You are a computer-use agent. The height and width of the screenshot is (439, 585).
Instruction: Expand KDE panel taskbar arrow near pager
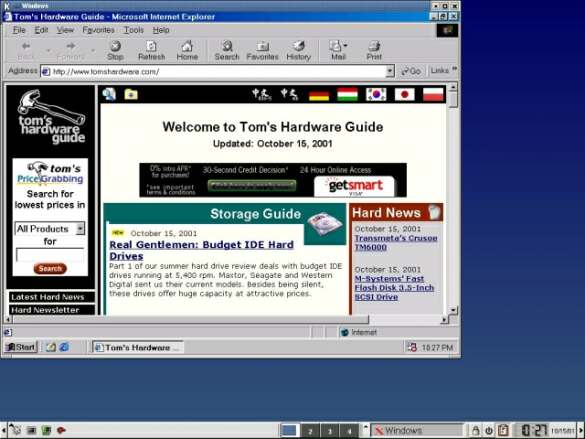click(366, 427)
